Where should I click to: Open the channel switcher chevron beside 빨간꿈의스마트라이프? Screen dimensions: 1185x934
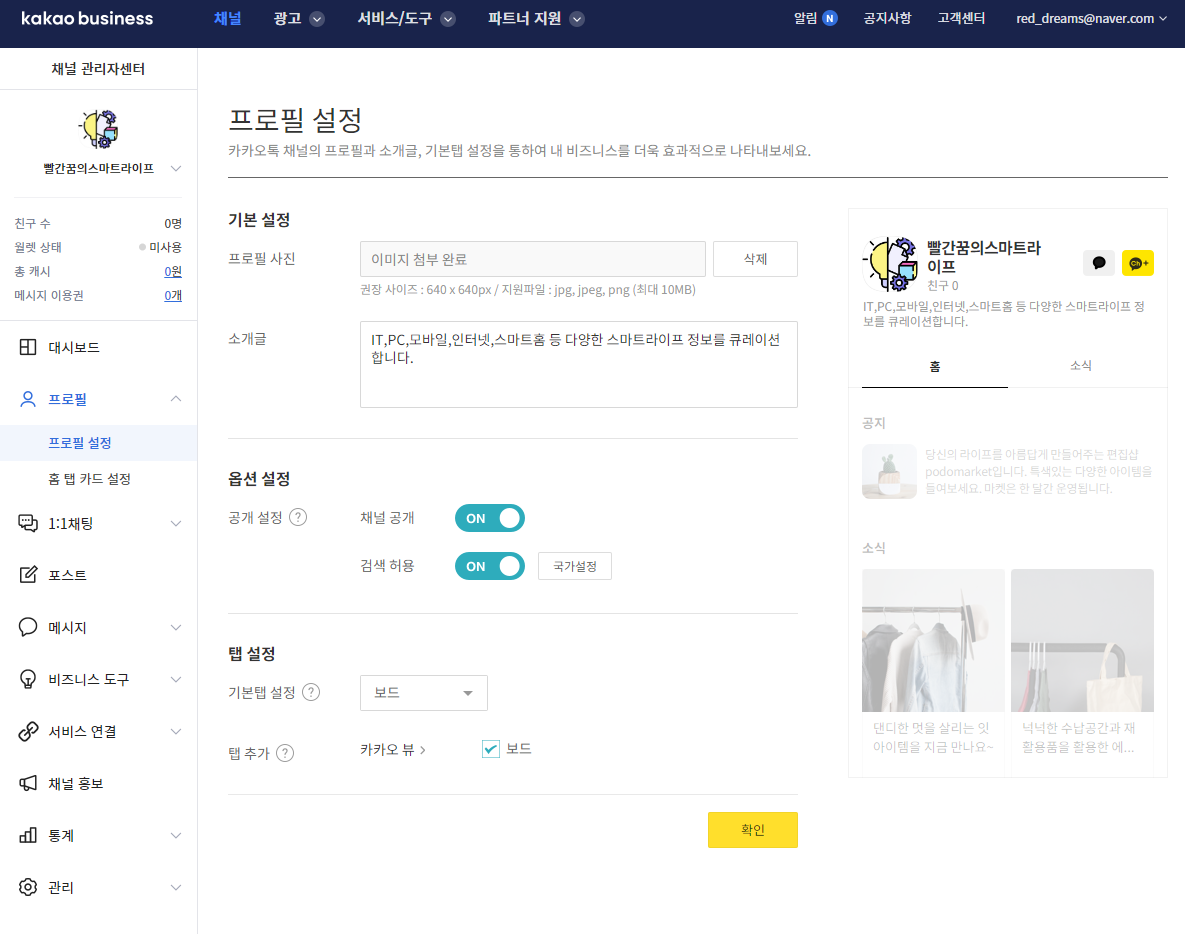[x=176, y=169]
